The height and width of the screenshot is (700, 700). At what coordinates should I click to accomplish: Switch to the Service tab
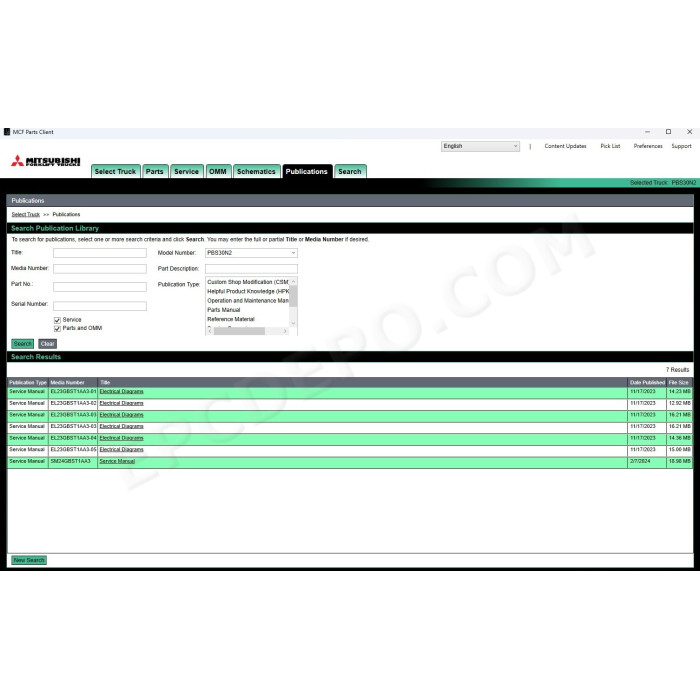[187, 171]
